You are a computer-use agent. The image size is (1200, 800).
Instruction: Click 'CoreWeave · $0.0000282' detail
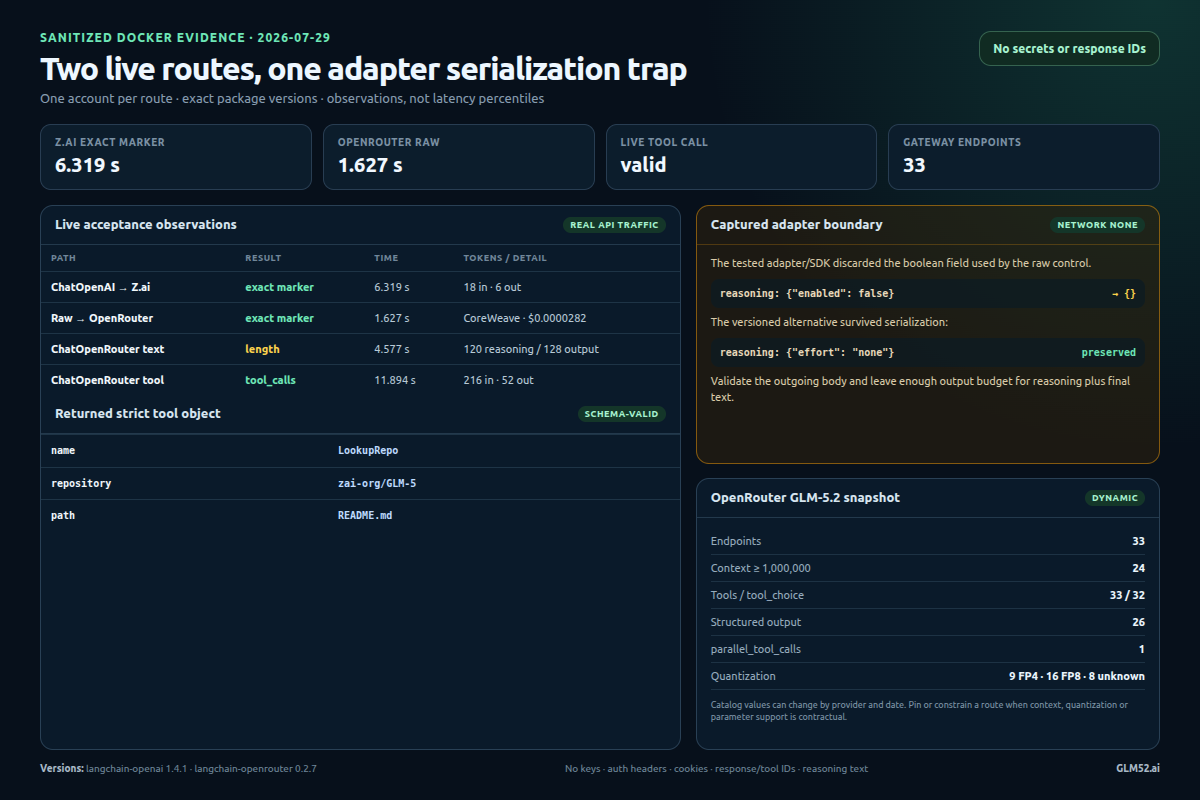coord(525,318)
